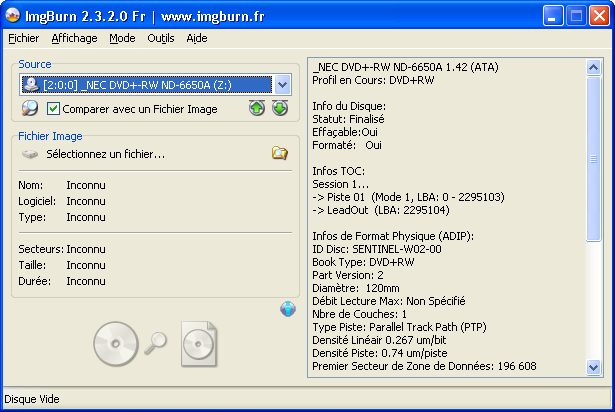Open the Affichage menu

click(74, 38)
